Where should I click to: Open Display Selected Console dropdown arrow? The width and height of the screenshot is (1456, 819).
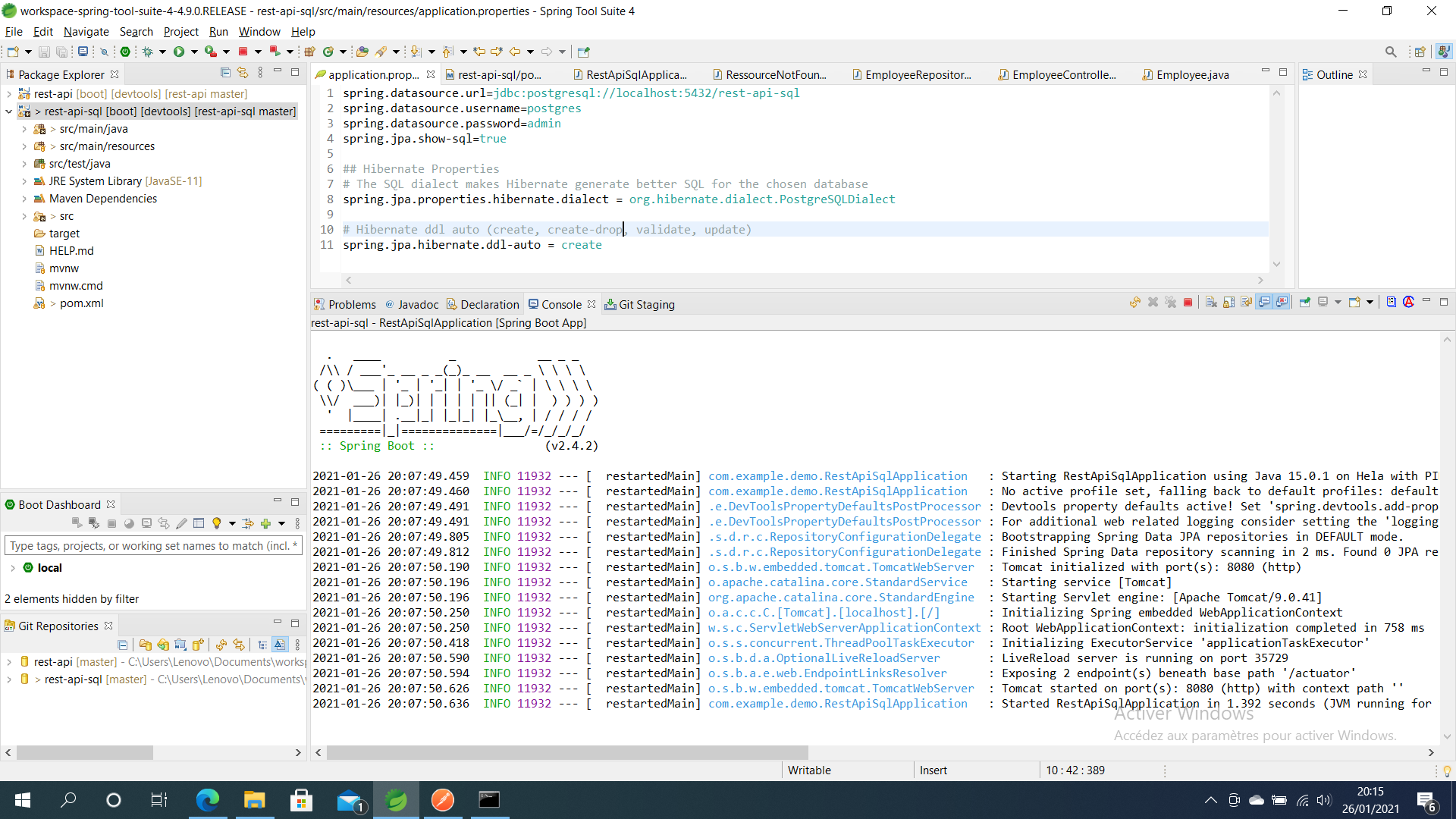[x=1338, y=303]
